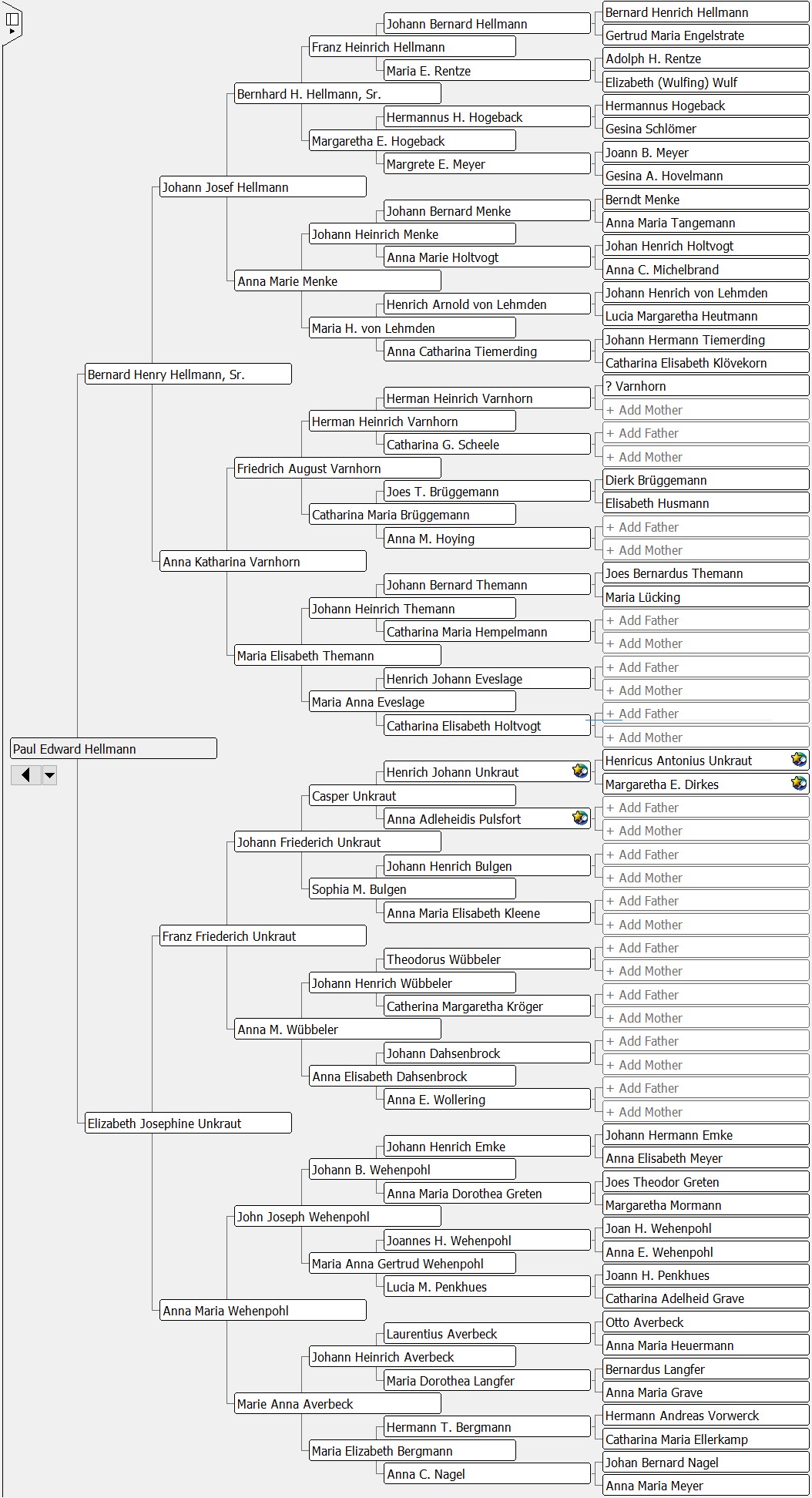Select Maria H. von Lehmden

412,327
